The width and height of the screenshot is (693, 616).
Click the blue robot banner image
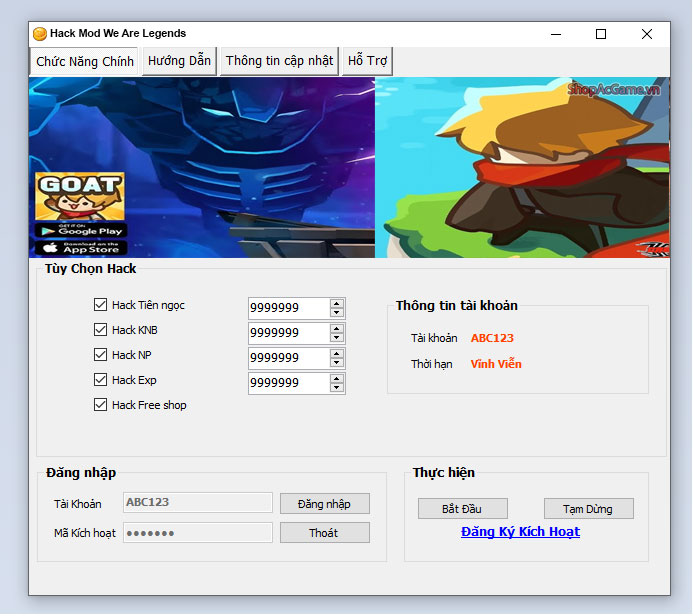(202, 167)
